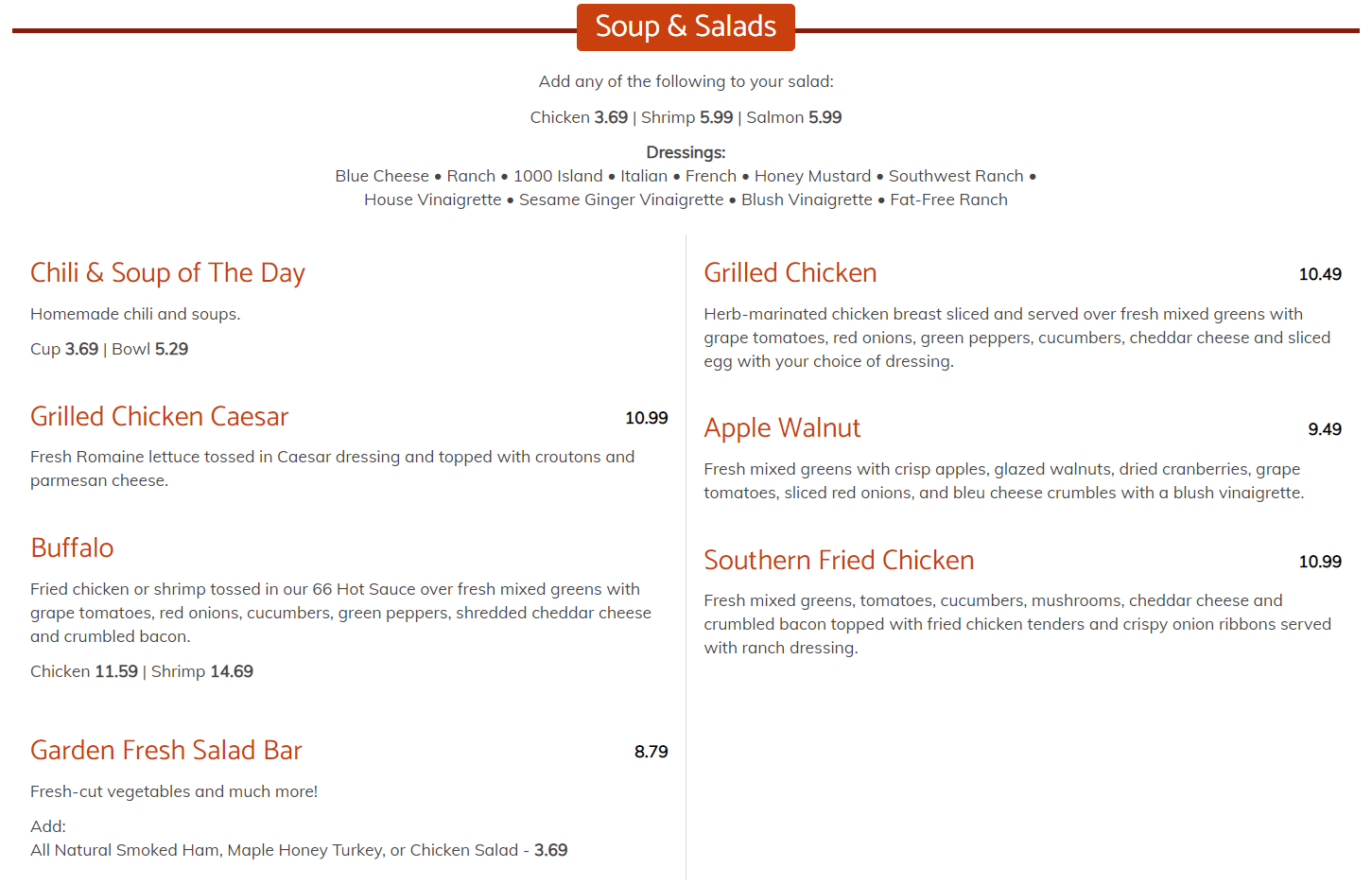Screen dimensions: 1372x885
Task: Click the Sesame Ginger Vinaigrette dressing
Action: tap(621, 200)
